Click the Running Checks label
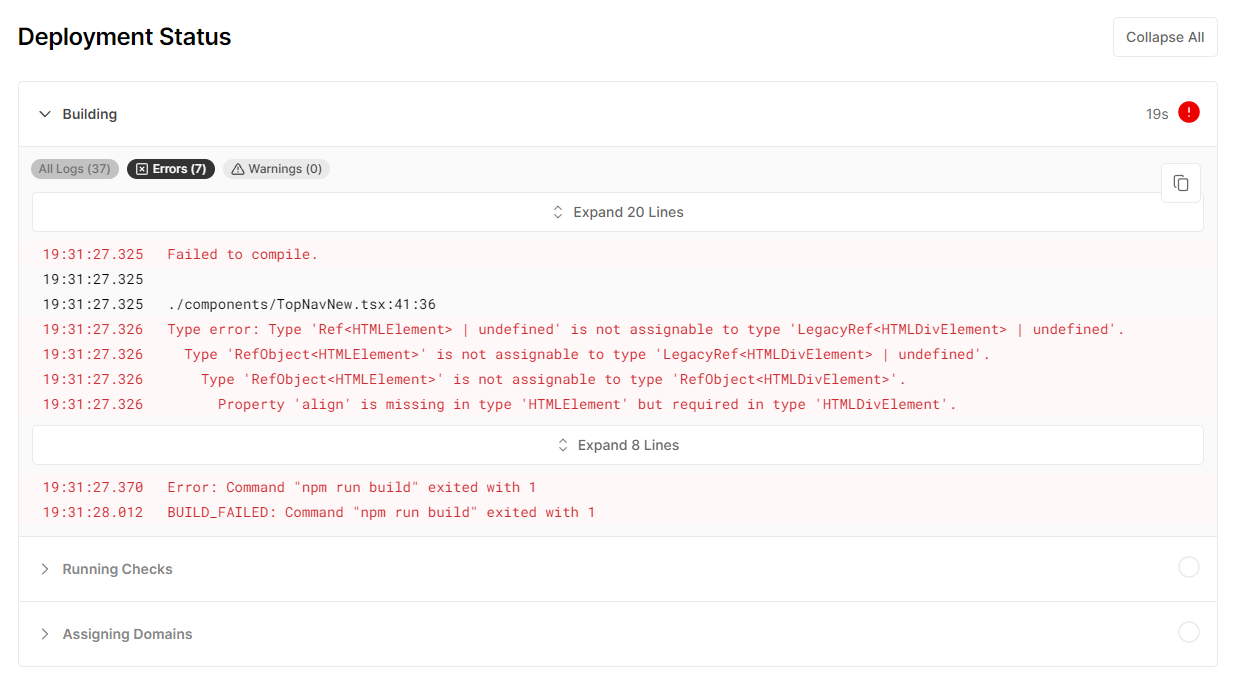This screenshot has height=686, width=1236. (117, 569)
